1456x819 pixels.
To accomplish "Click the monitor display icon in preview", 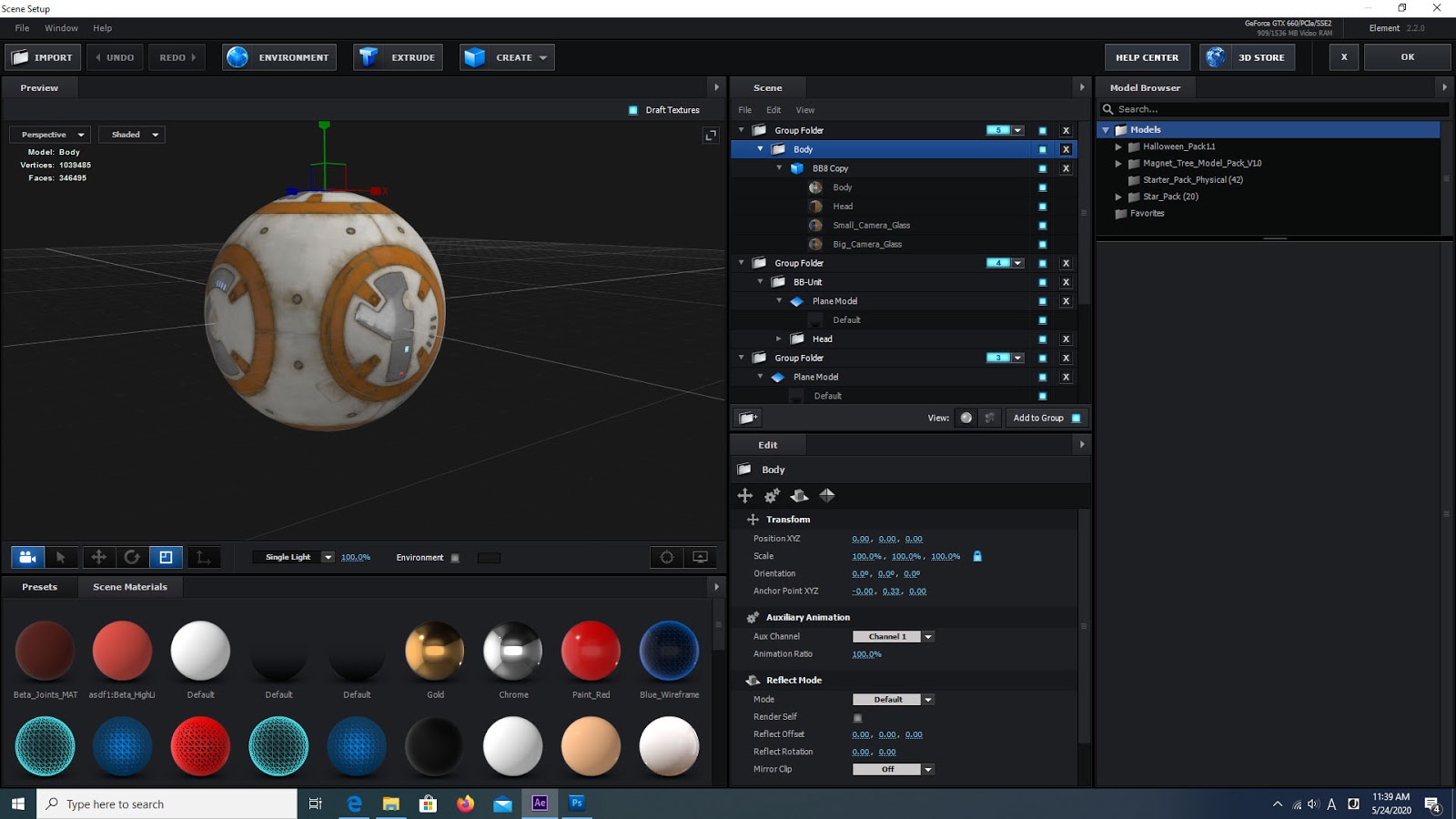I will click(x=701, y=557).
